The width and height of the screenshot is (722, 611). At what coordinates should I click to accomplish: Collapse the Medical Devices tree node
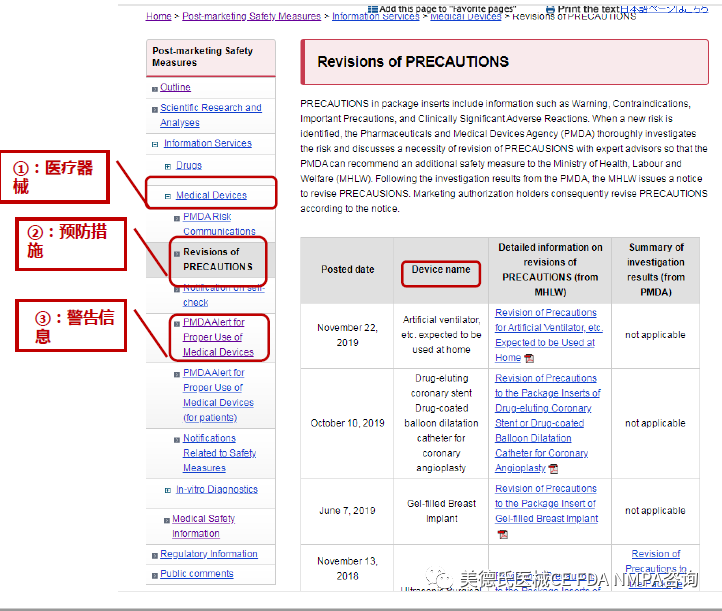pyautogui.click(x=168, y=196)
